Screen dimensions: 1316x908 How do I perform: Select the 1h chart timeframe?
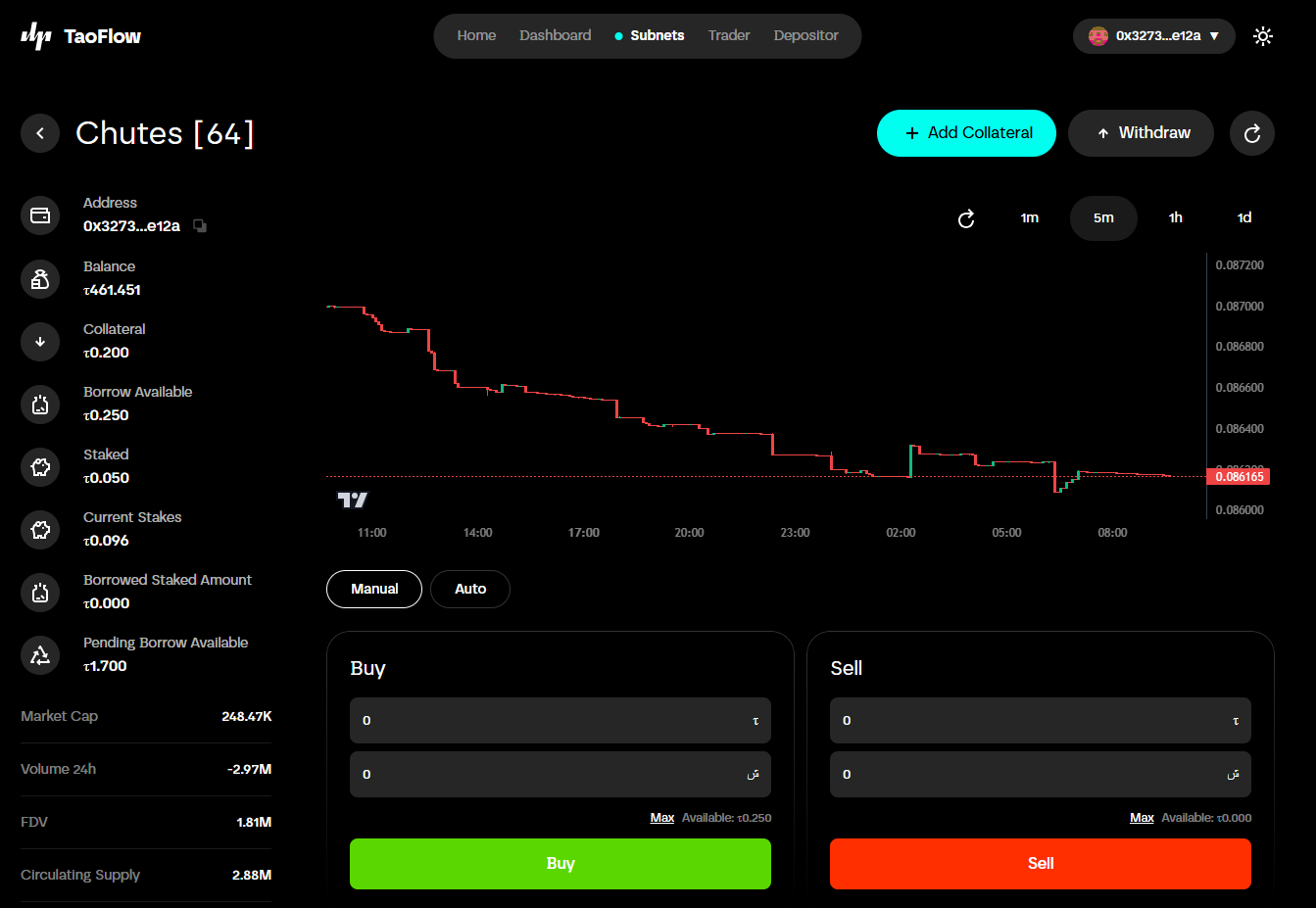(1175, 217)
